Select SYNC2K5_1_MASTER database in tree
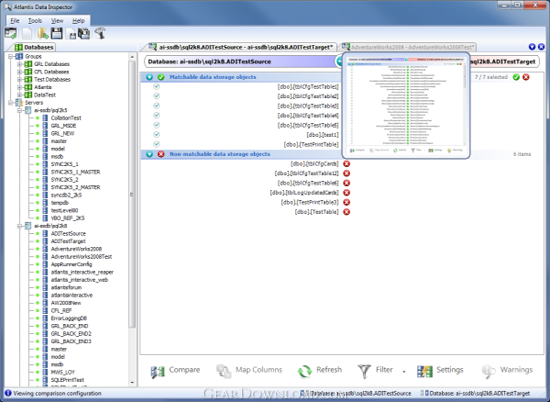 coord(75,172)
